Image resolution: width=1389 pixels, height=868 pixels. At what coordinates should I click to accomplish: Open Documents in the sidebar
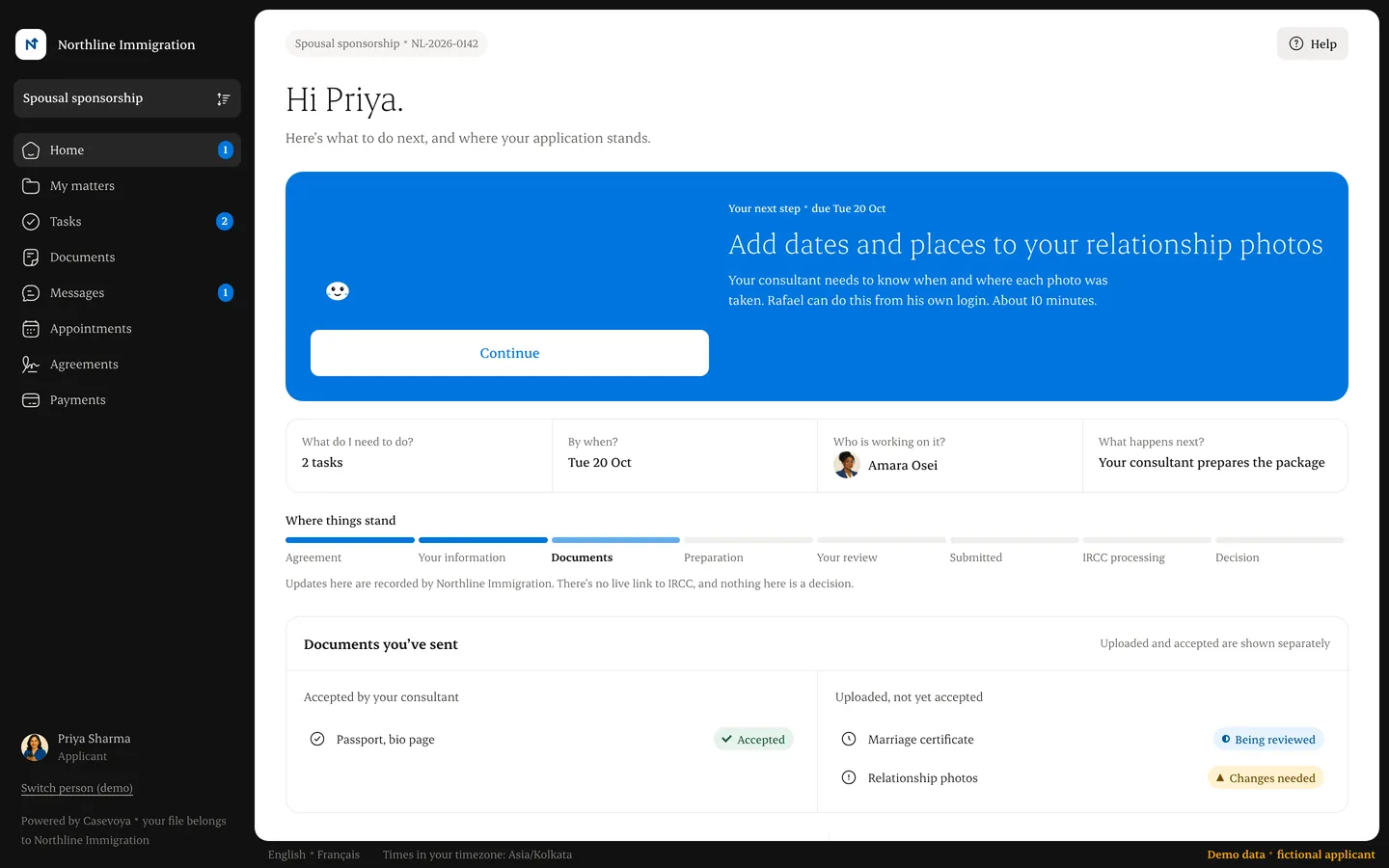pos(127,258)
